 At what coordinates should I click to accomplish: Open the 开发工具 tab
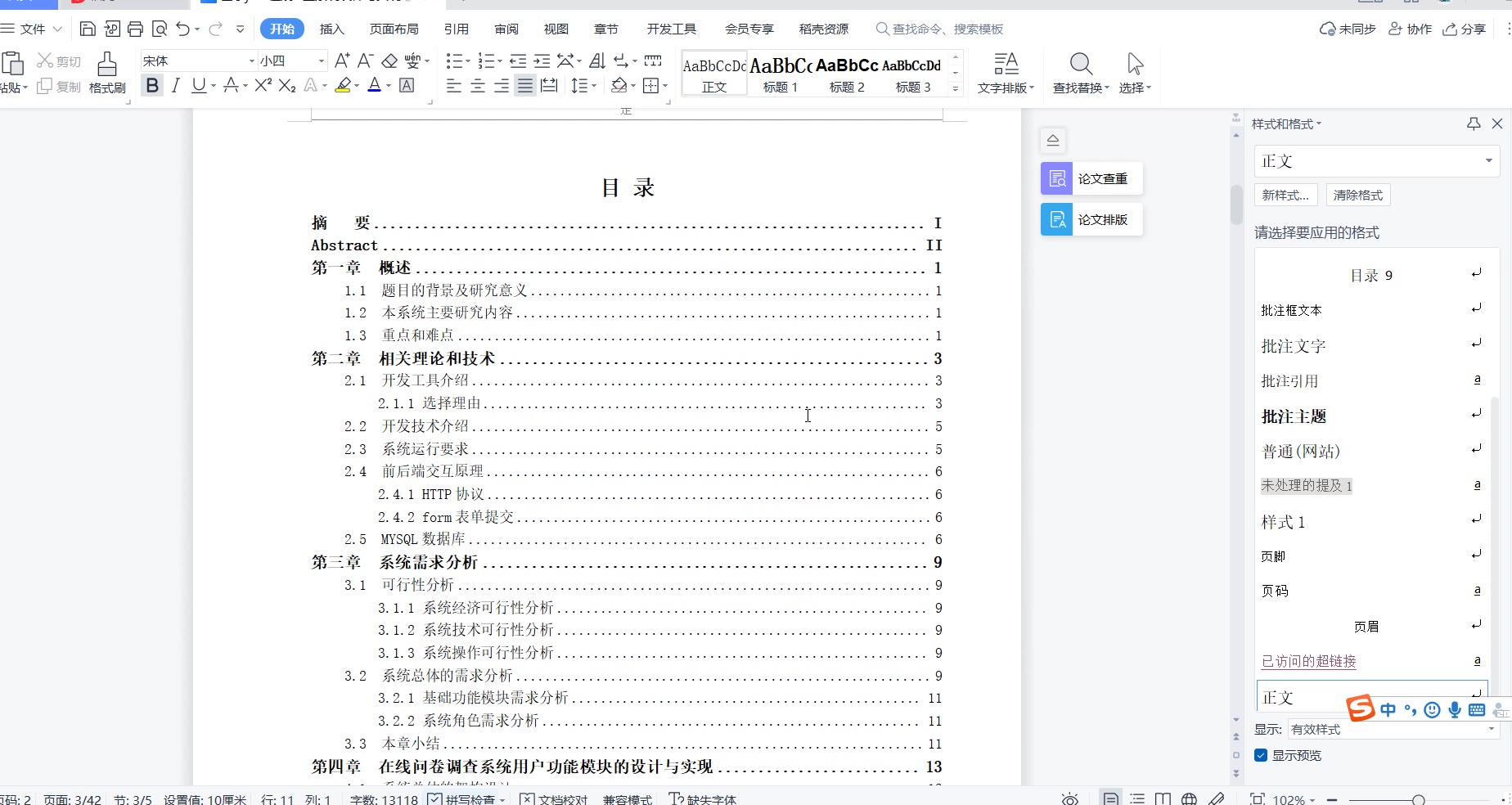[x=671, y=29]
